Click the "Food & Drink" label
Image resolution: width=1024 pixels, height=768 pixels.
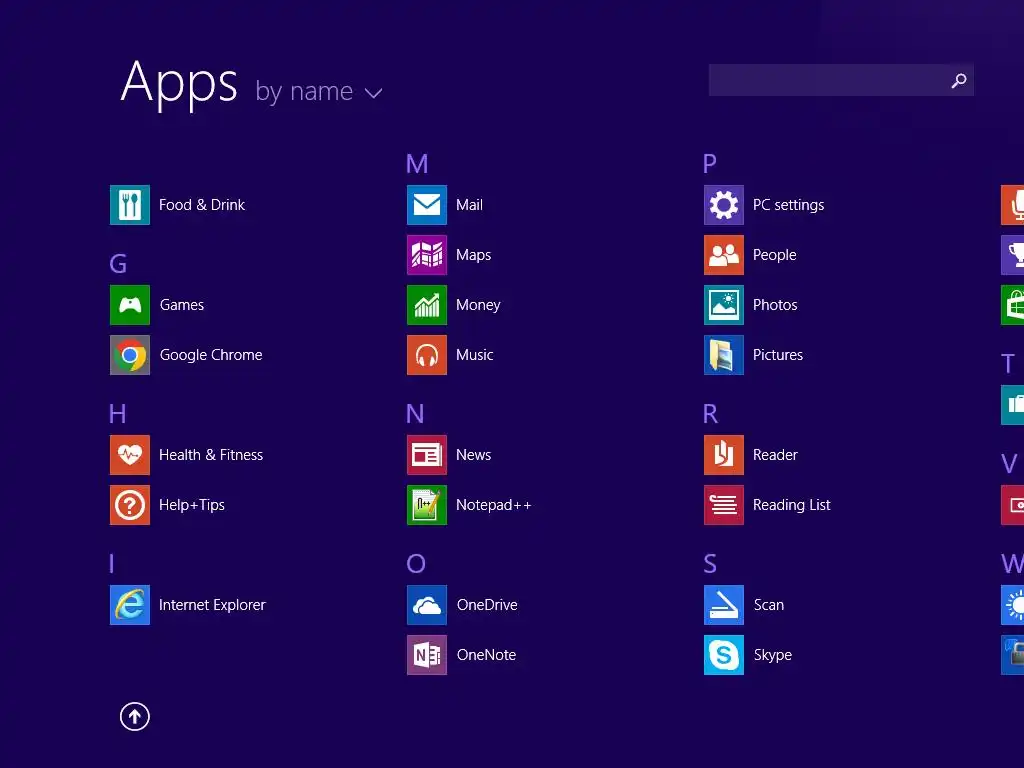202,205
